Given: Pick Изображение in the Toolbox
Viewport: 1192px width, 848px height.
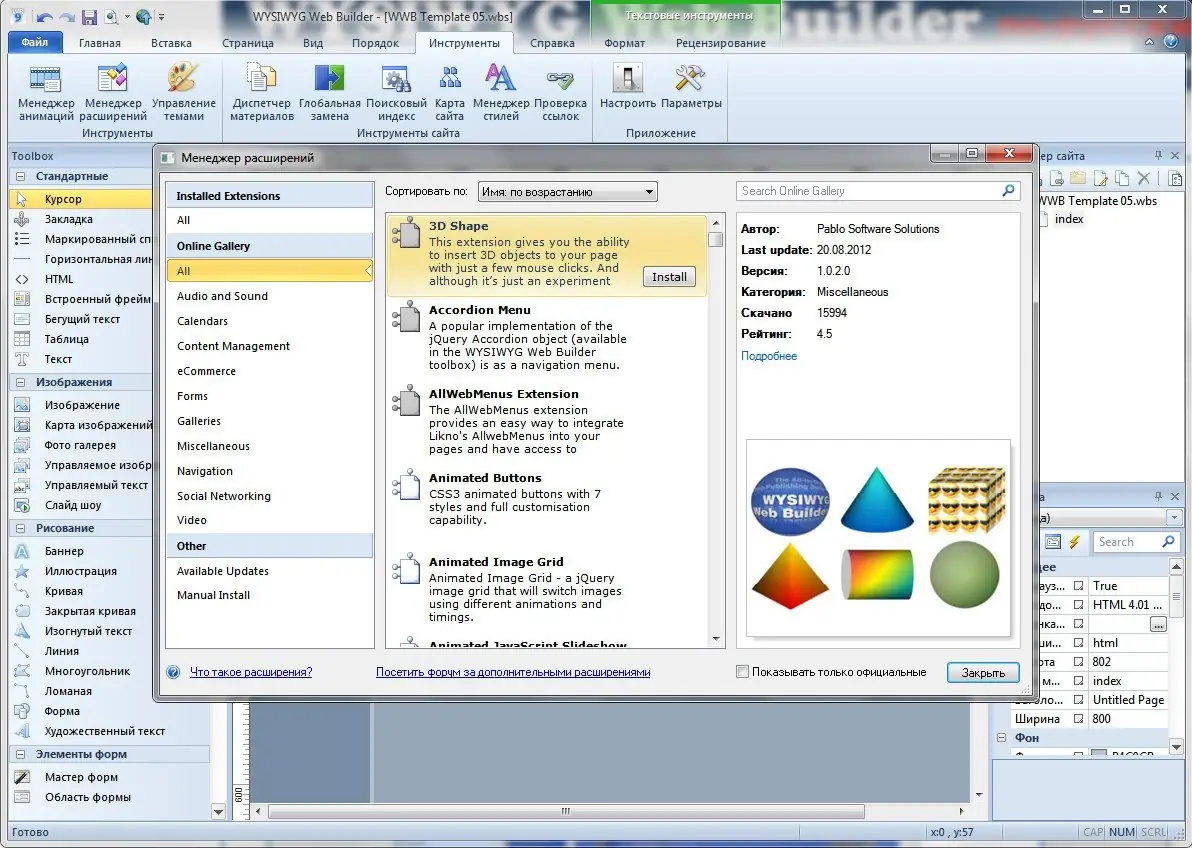Looking at the screenshot, I should [81, 405].
